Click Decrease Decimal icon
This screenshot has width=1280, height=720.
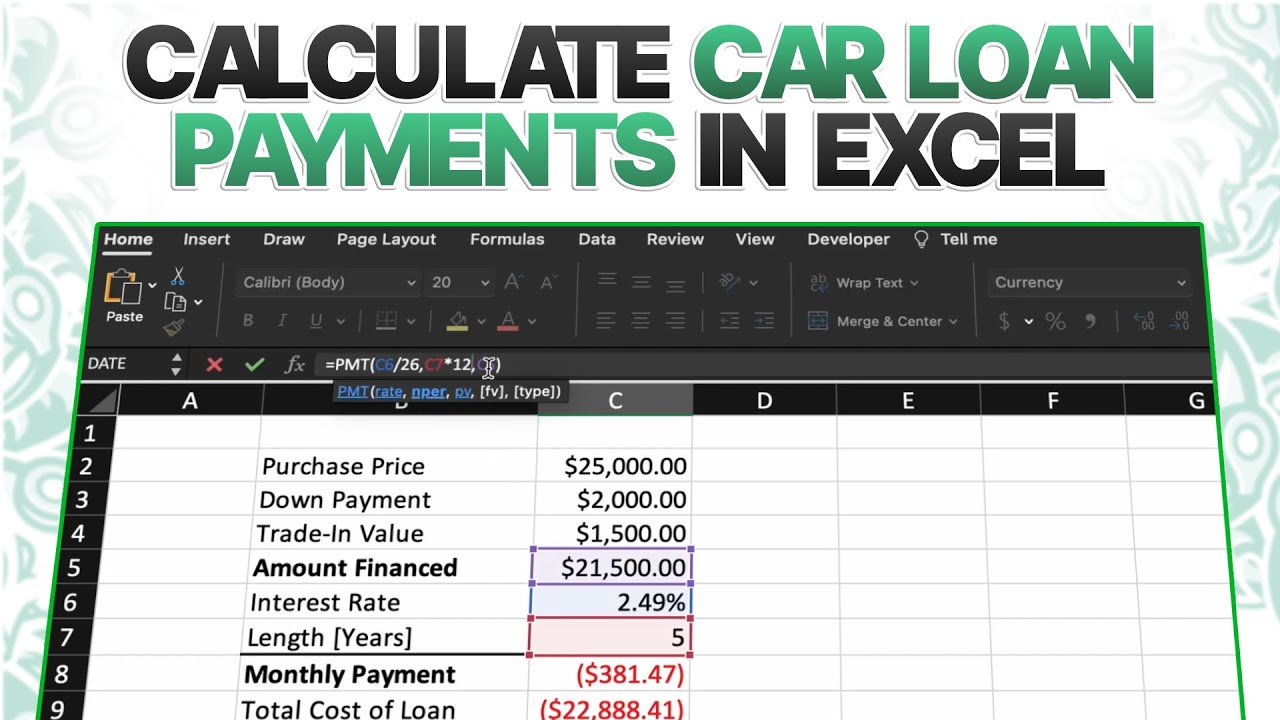[1180, 322]
